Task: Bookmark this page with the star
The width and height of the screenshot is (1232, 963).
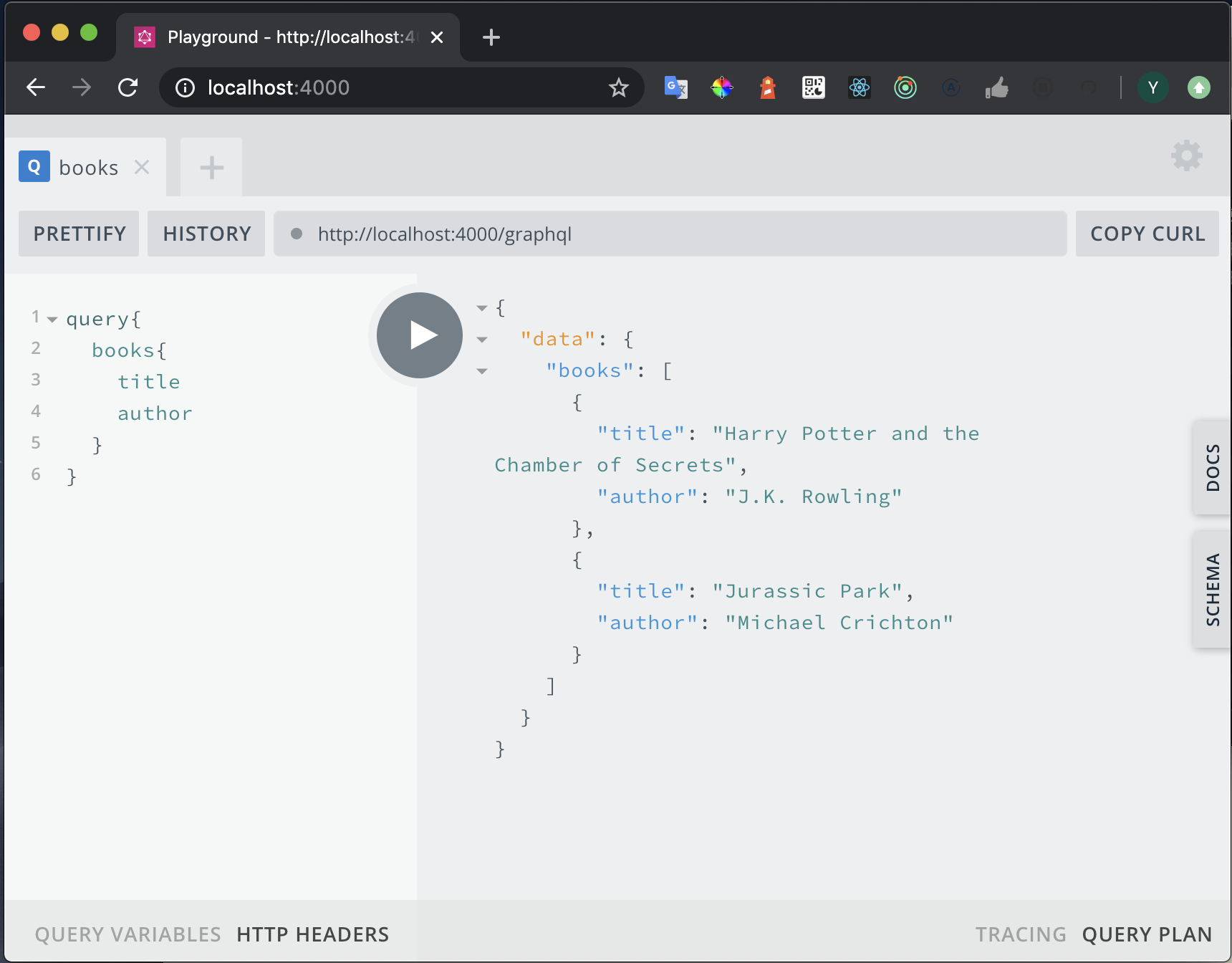Action: [618, 87]
